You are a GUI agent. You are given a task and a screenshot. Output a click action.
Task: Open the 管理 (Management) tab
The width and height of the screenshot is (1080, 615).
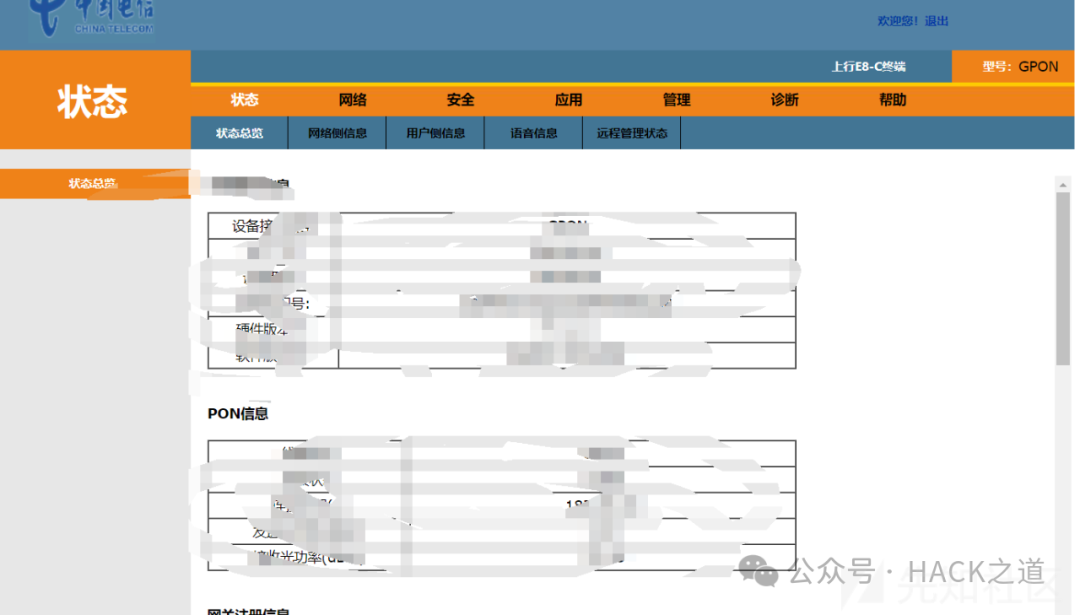[x=676, y=99]
